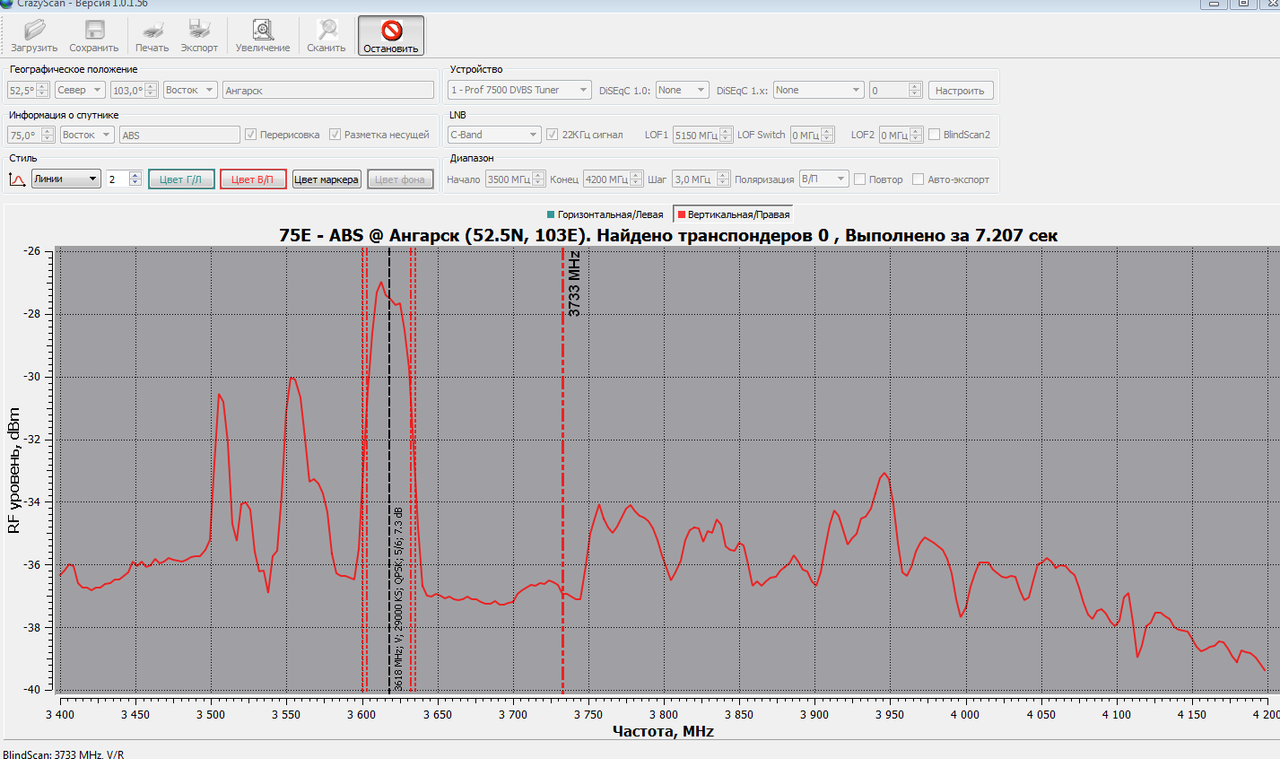Open the DiSEqC 1.x dropdown
The width and height of the screenshot is (1280, 759).
(818, 90)
